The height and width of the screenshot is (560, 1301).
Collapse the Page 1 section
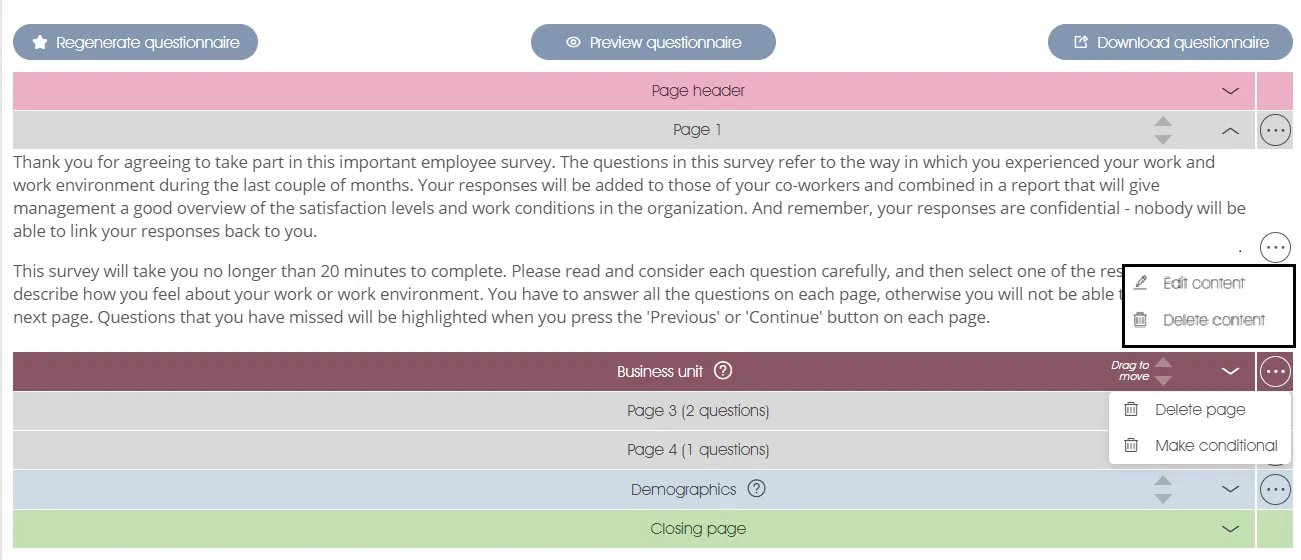(x=1230, y=130)
